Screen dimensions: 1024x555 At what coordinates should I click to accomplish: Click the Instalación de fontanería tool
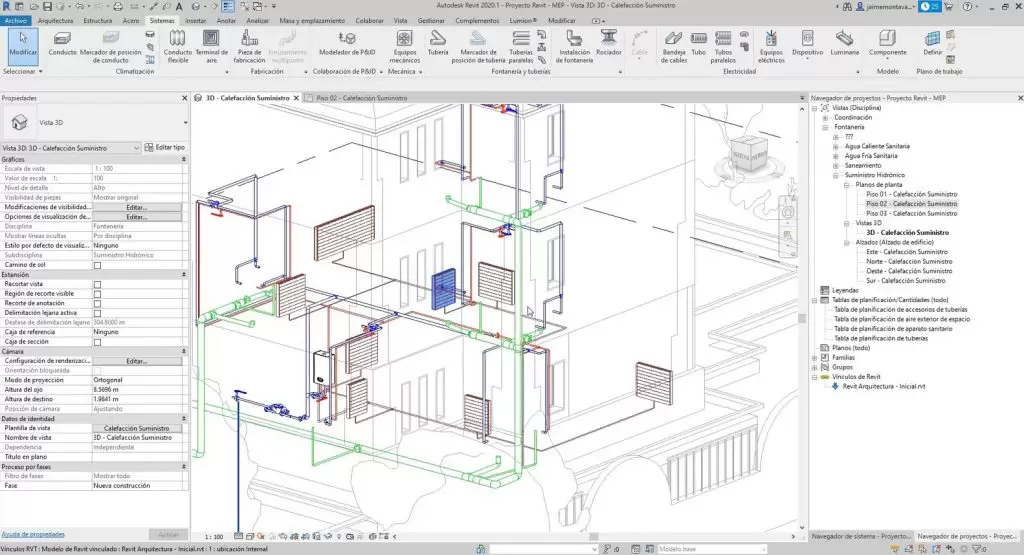pyautogui.click(x=574, y=44)
